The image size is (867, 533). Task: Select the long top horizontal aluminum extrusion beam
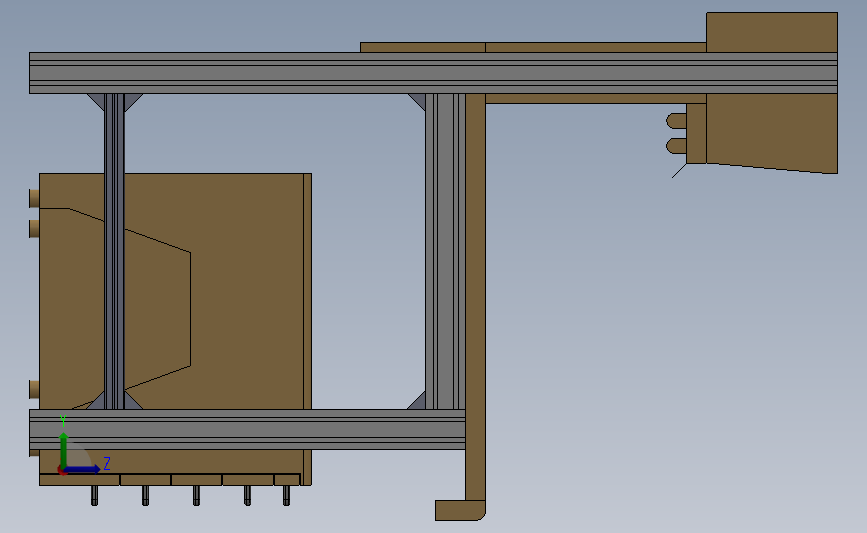(x=433, y=73)
